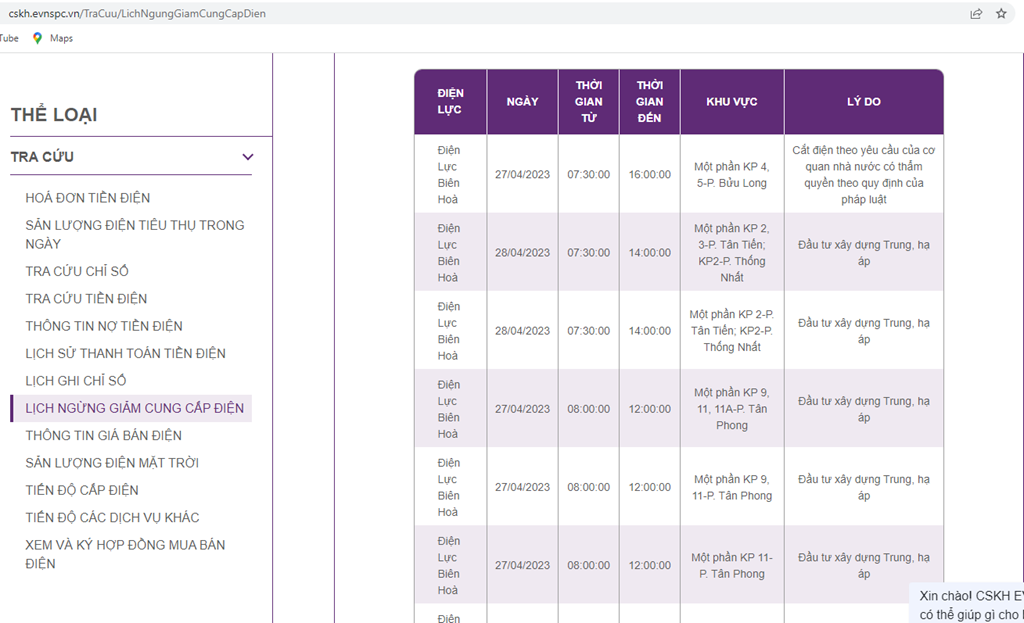Click the NGÀY column header
This screenshot has width=1024, height=623.
(x=522, y=102)
